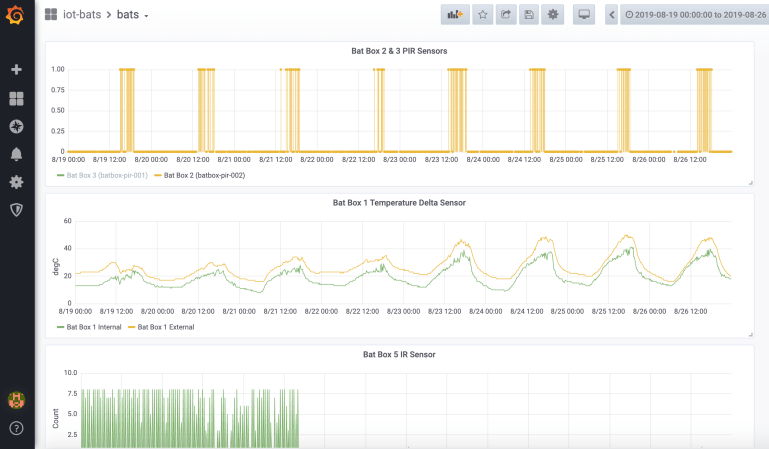Open the Configuration gear menu in sidebar

(16, 182)
